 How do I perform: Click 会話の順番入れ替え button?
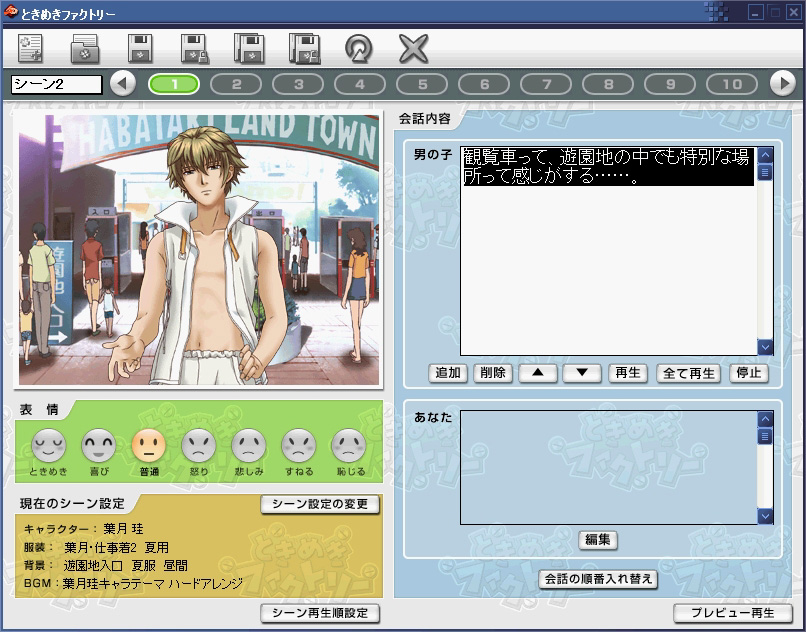pos(598,579)
